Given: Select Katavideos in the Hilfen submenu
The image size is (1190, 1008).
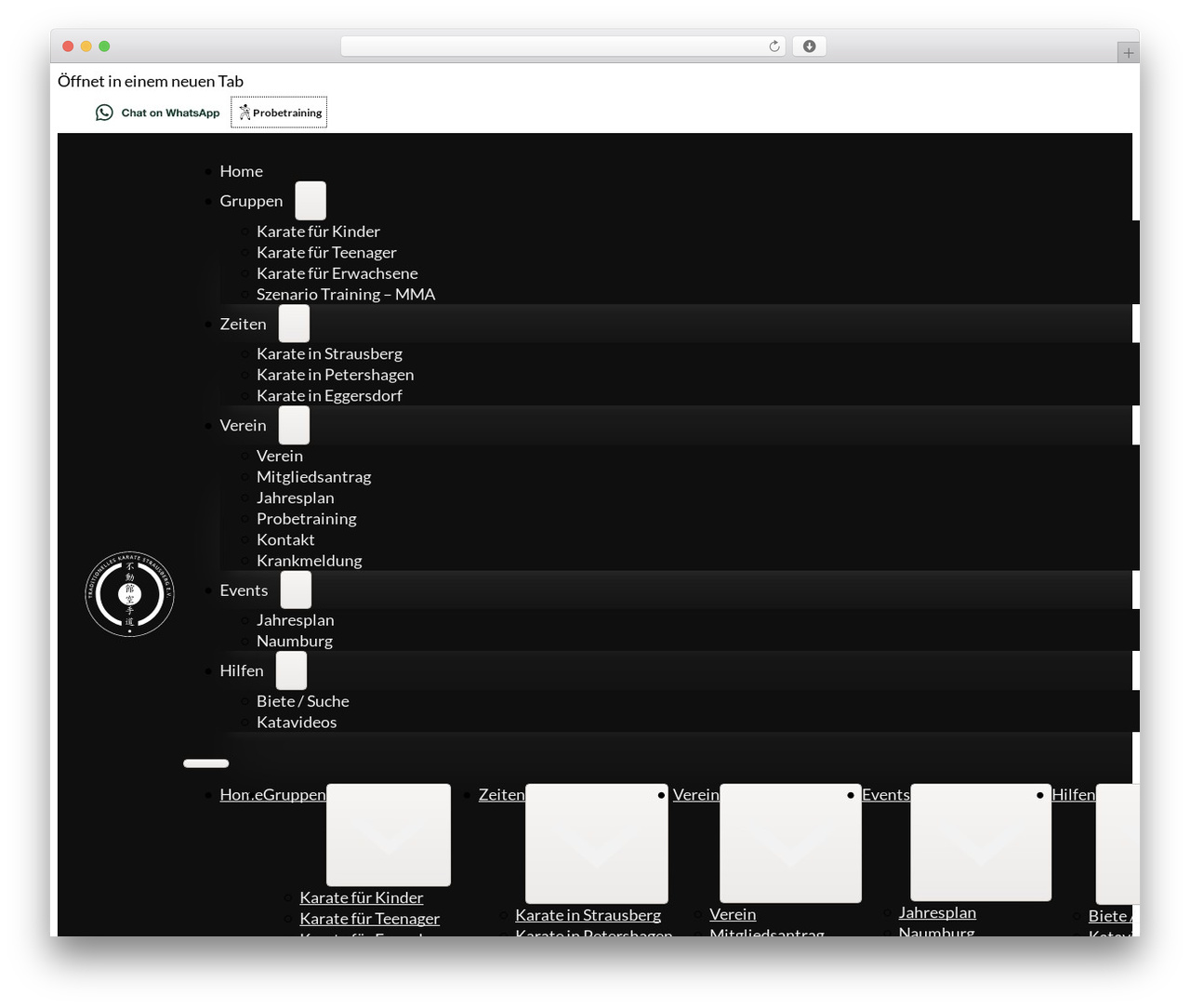Looking at the screenshot, I should [x=297, y=722].
